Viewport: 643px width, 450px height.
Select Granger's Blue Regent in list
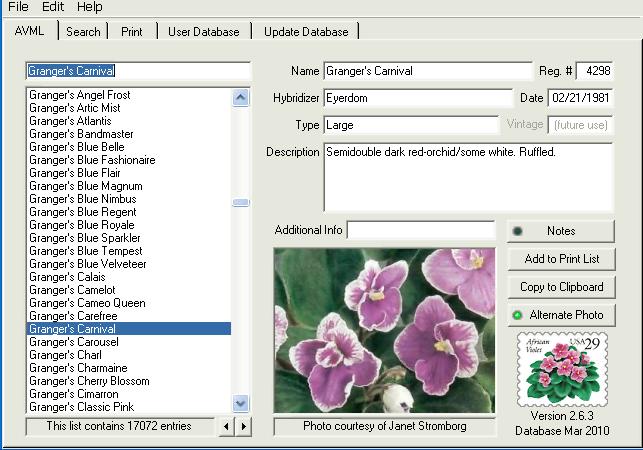[129, 212]
